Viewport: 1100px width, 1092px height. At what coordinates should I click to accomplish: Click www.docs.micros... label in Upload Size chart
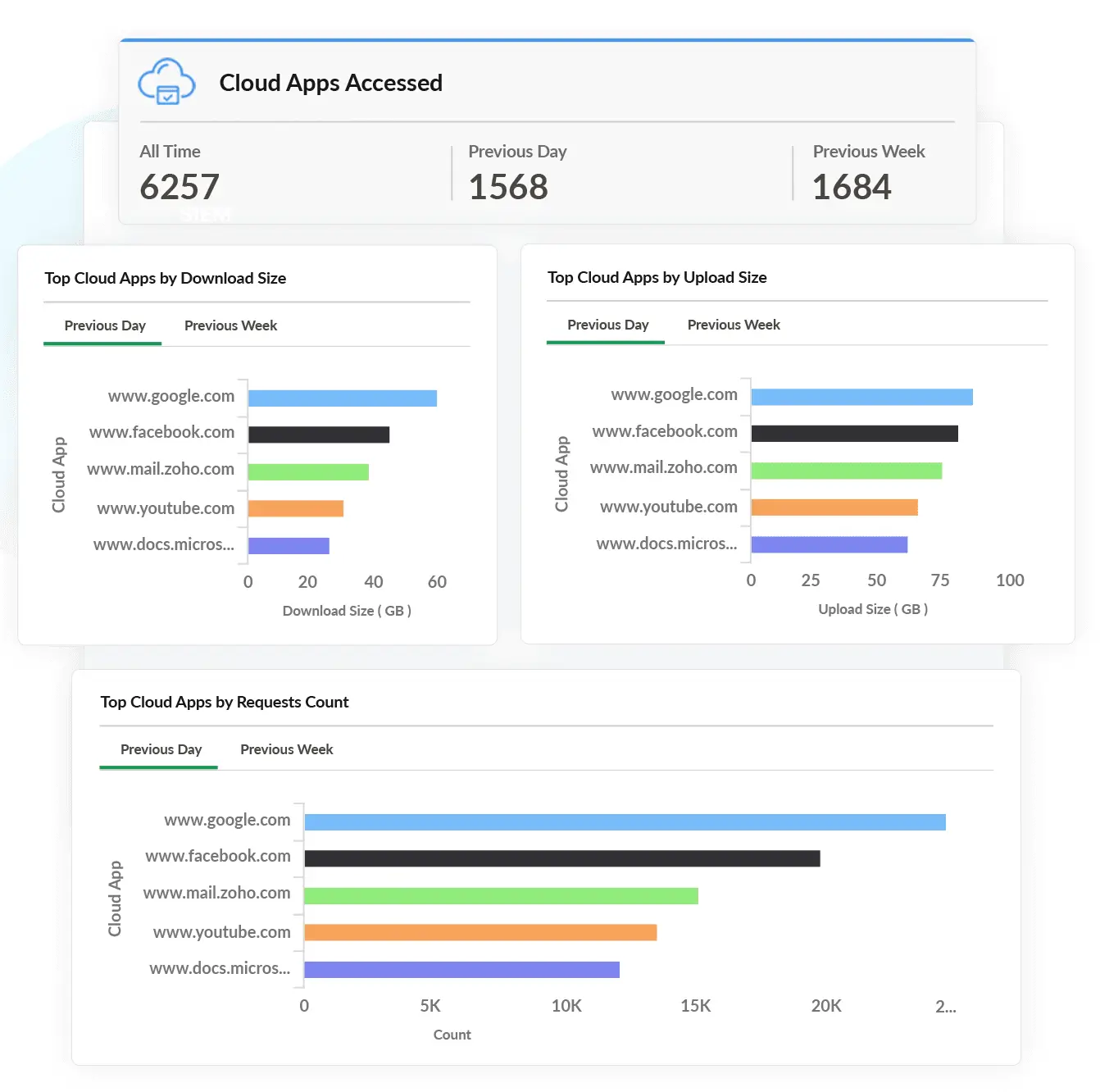pyautogui.click(x=667, y=544)
